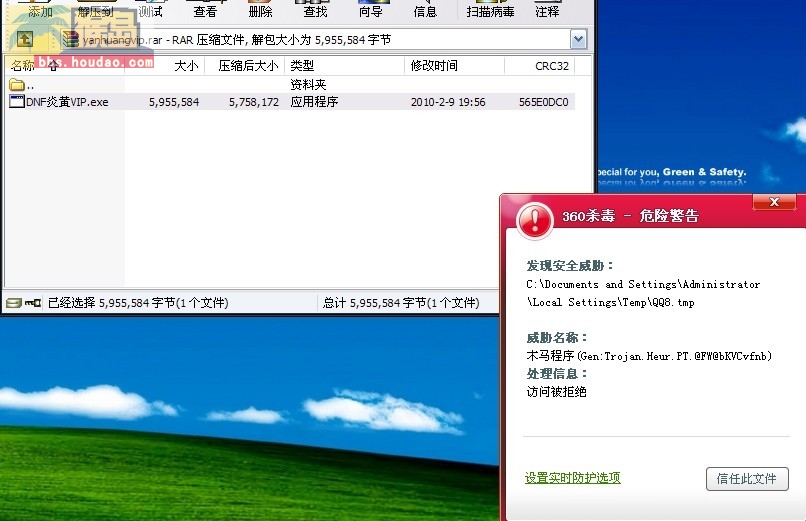
Task: Open 设置实时防护选项 link
Action: pos(572,478)
